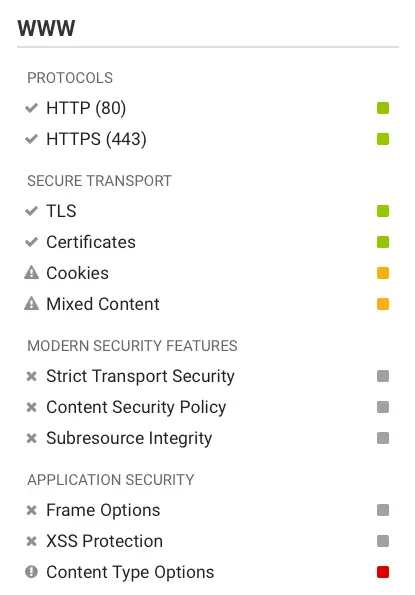Click the X icon beside Subresource Integrity
Viewport: 415px width, 595px height.
click(x=31, y=438)
